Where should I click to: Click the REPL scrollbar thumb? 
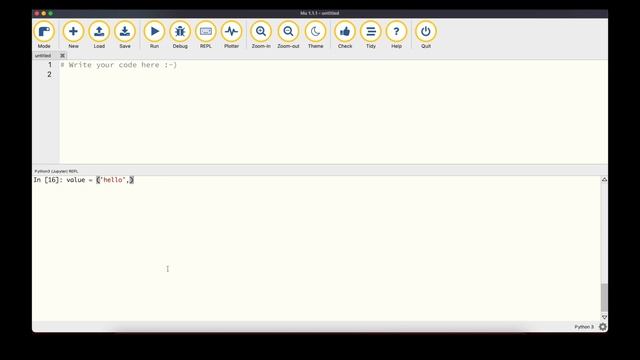[604, 298]
